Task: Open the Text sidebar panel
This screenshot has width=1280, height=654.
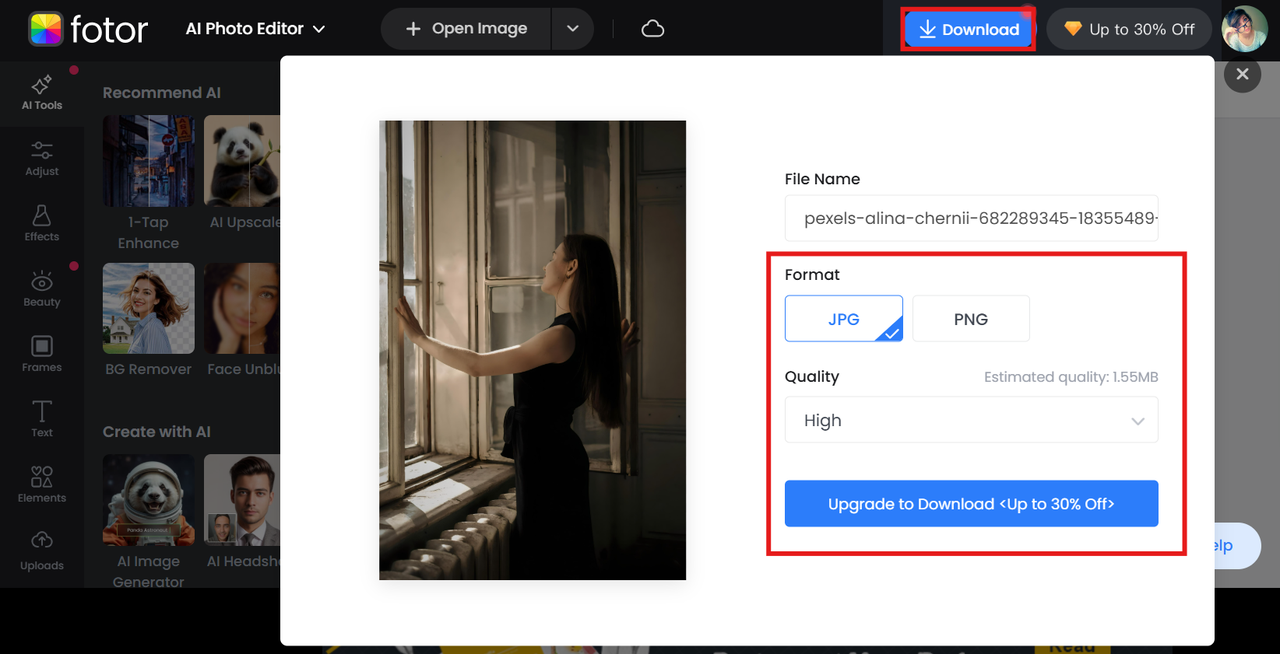Action: (x=42, y=419)
